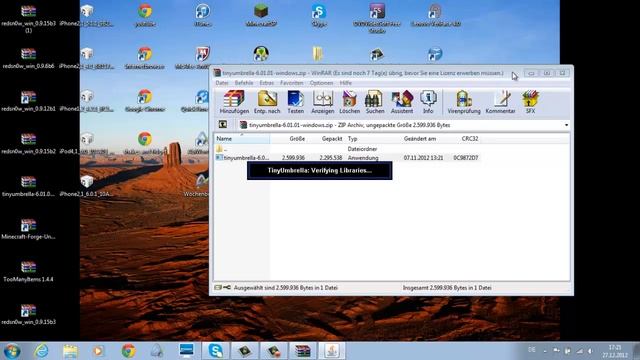Click the SFX toolbar icon

(530, 102)
